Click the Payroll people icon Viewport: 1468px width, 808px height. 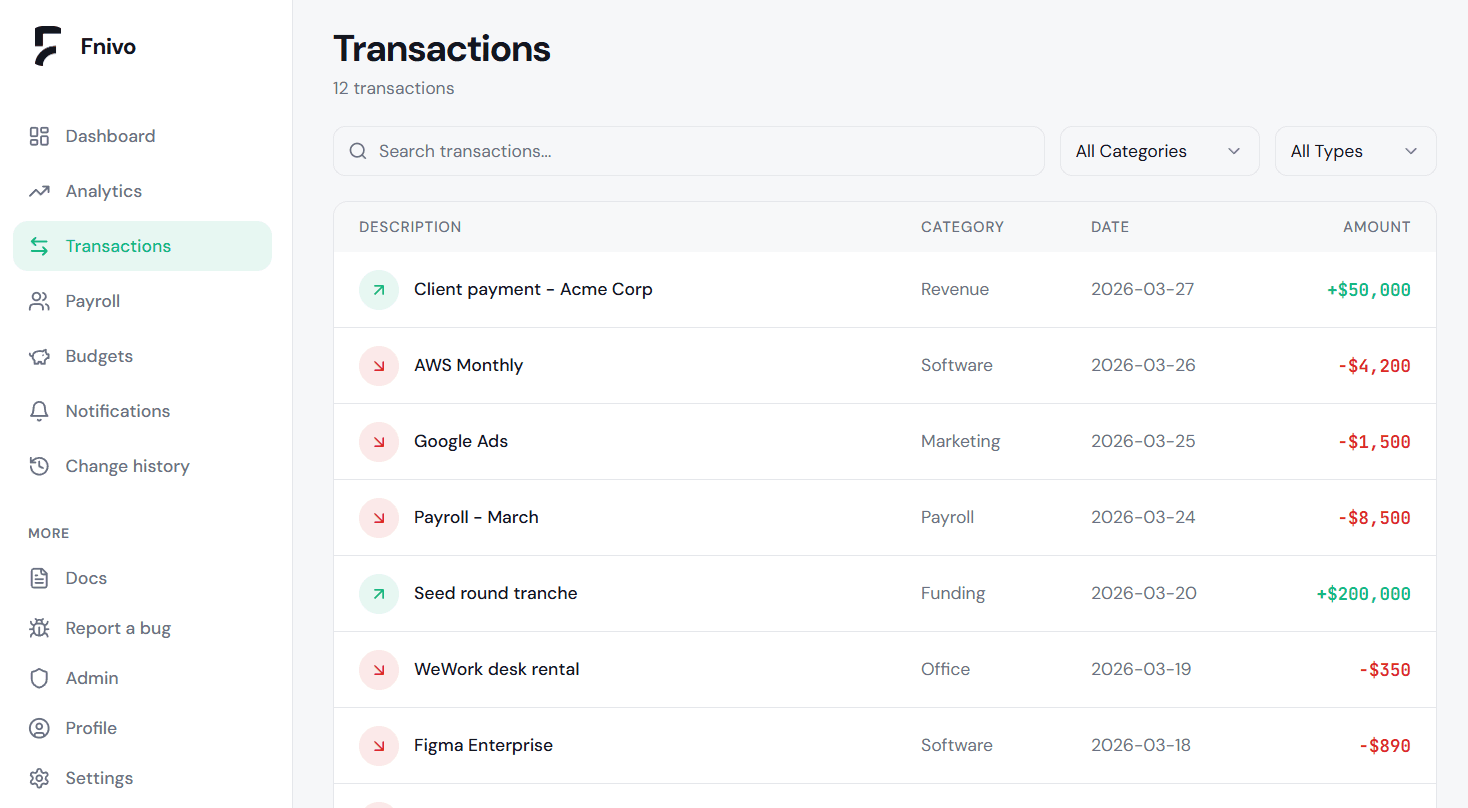click(39, 300)
